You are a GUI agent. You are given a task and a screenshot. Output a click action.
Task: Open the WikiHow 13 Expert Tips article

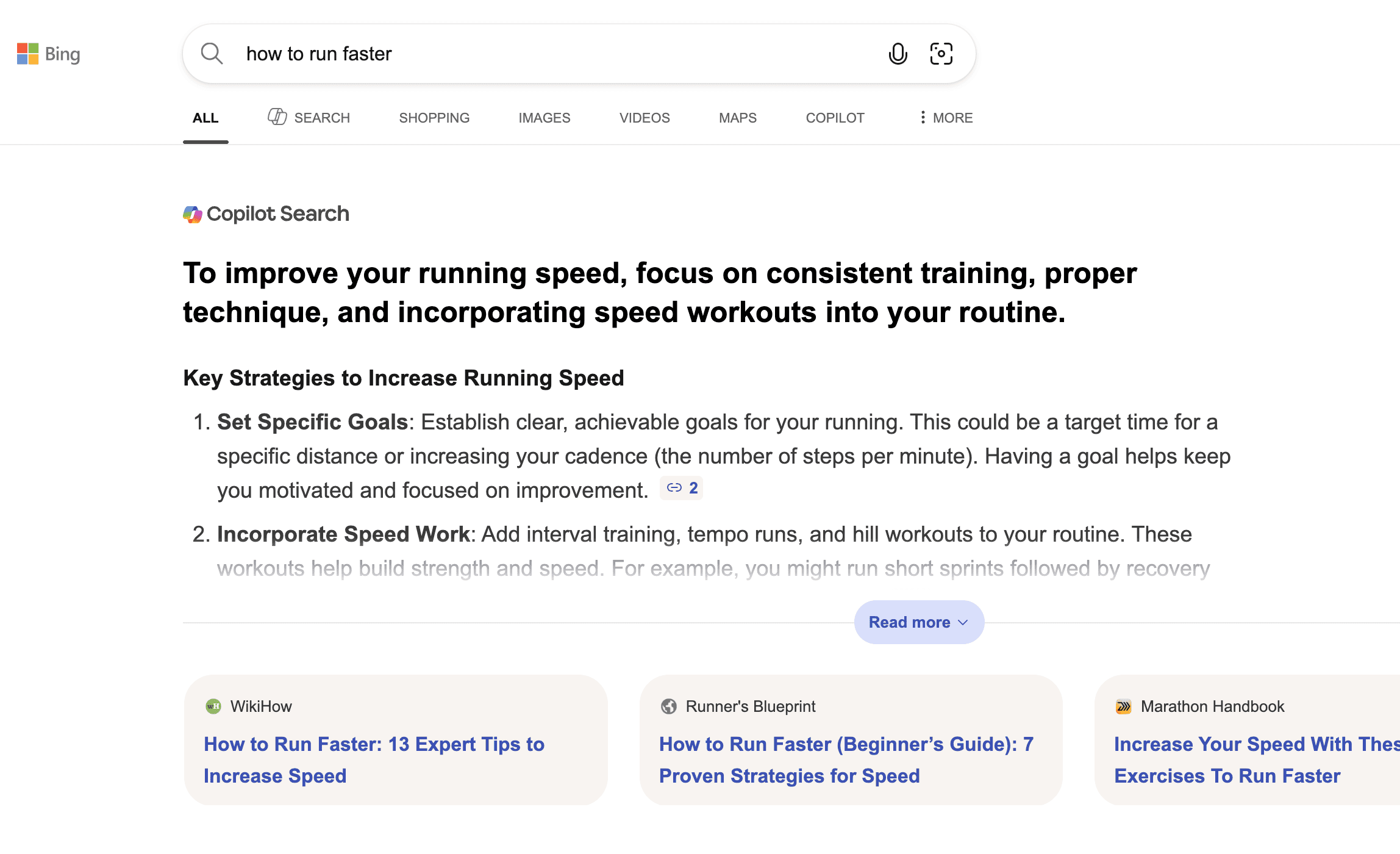point(374,759)
